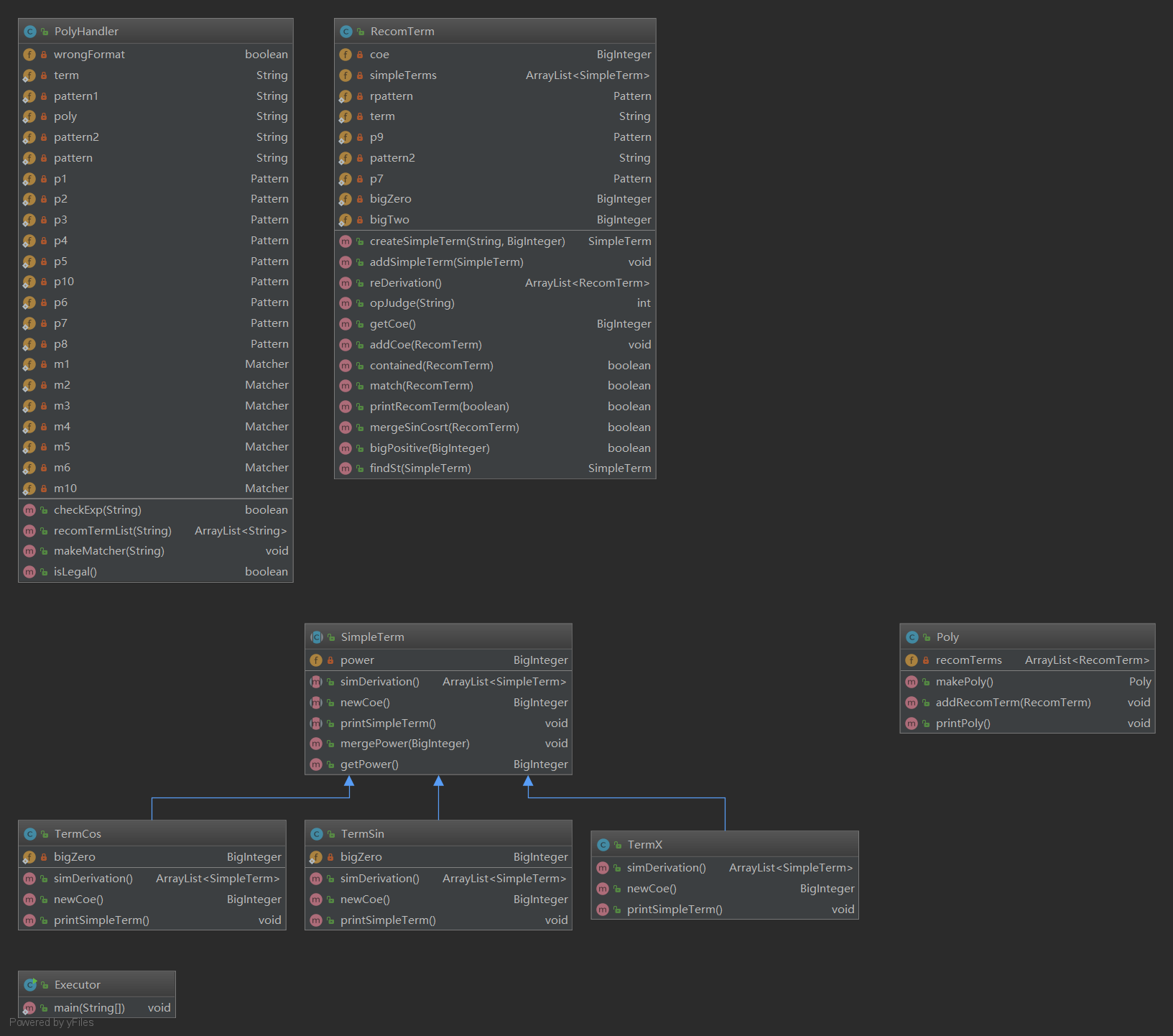The image size is (1173, 1036).
Task: Click the Poly class icon
Action: (x=912, y=637)
